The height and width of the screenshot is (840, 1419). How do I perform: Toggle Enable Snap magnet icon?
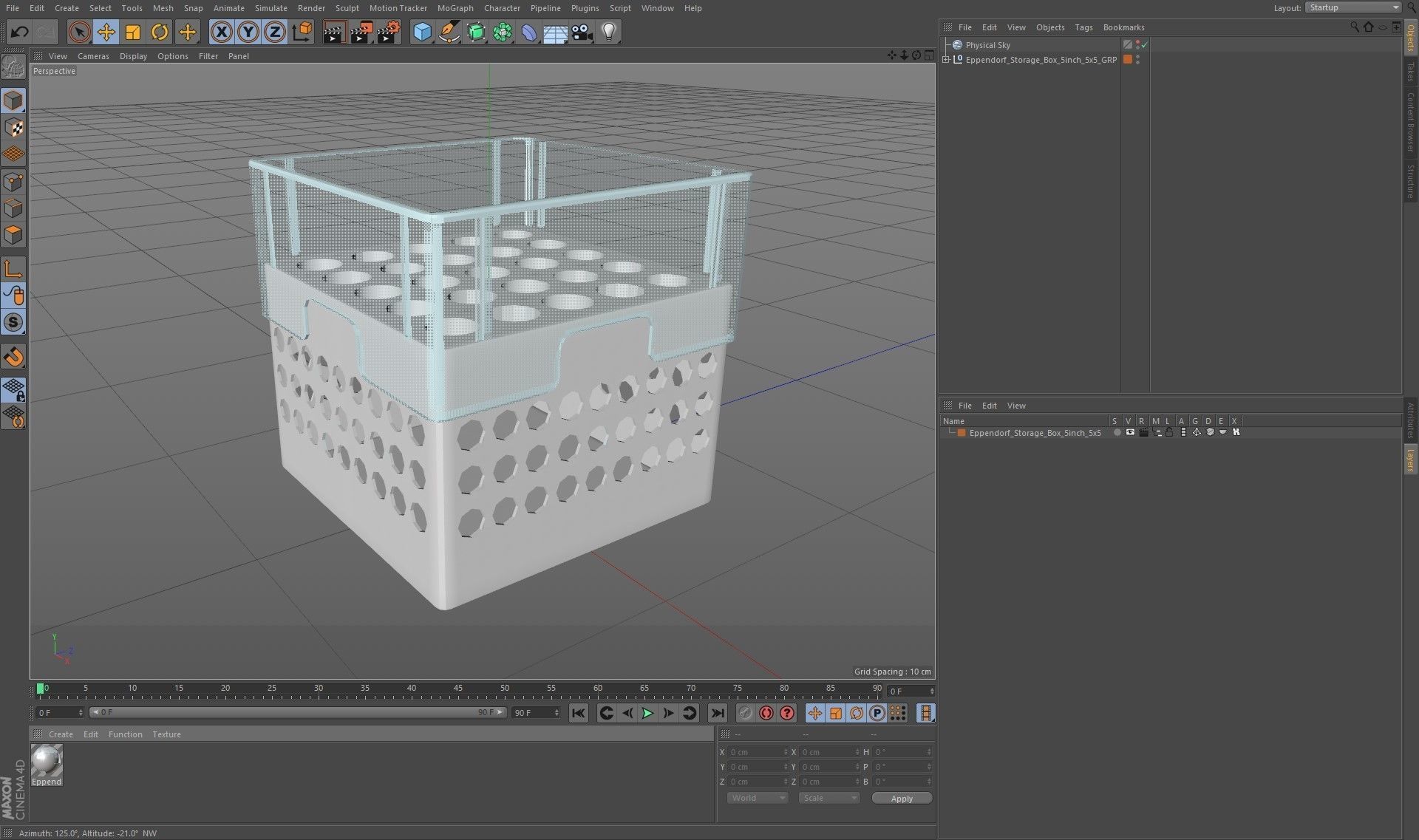point(13,357)
